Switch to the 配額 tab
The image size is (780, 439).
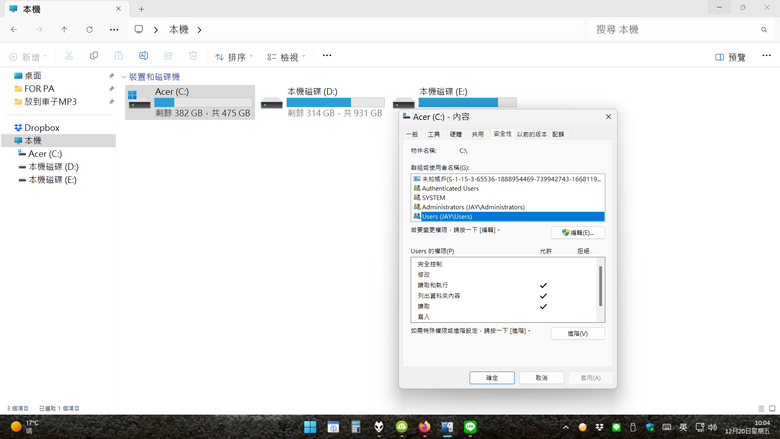(x=558, y=134)
